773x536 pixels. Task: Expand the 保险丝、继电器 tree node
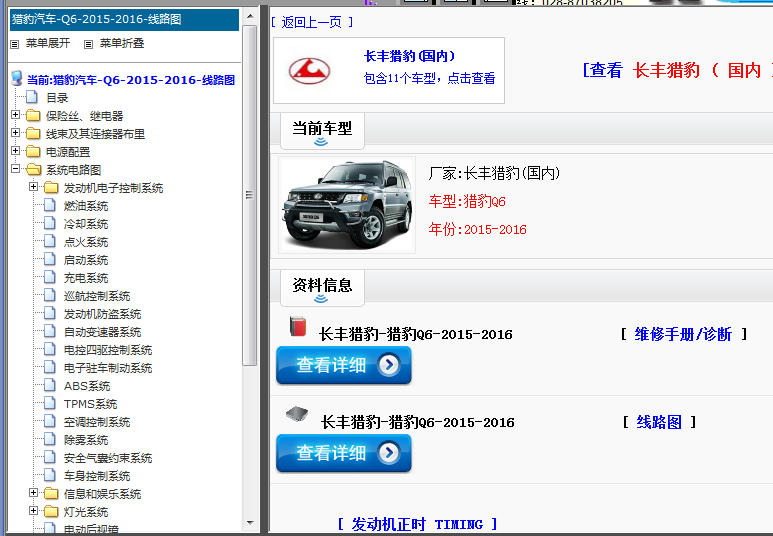pyautogui.click(x=15, y=114)
